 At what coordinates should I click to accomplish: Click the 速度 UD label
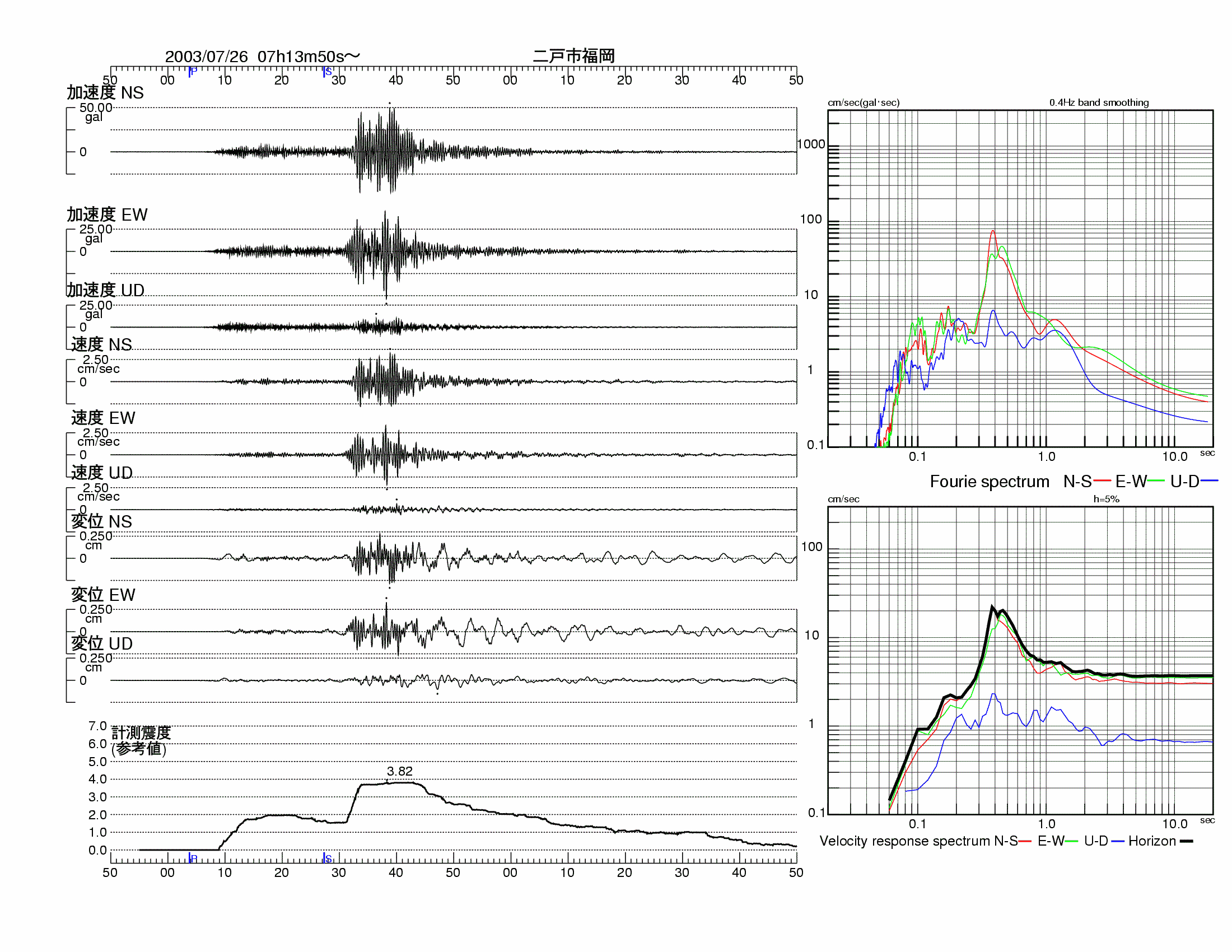tap(102, 472)
